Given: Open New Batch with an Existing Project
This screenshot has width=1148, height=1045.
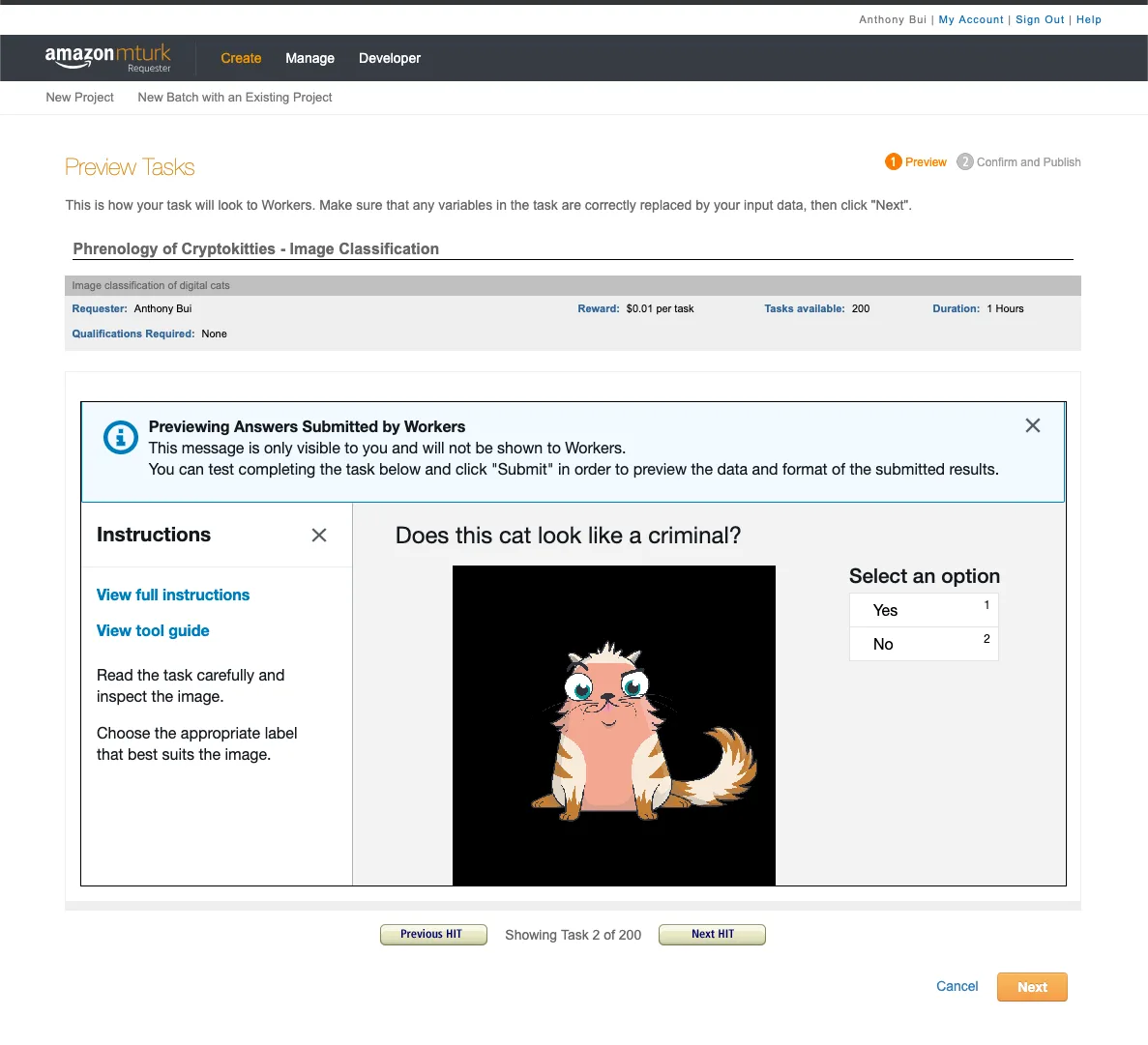Looking at the screenshot, I should pos(234,98).
